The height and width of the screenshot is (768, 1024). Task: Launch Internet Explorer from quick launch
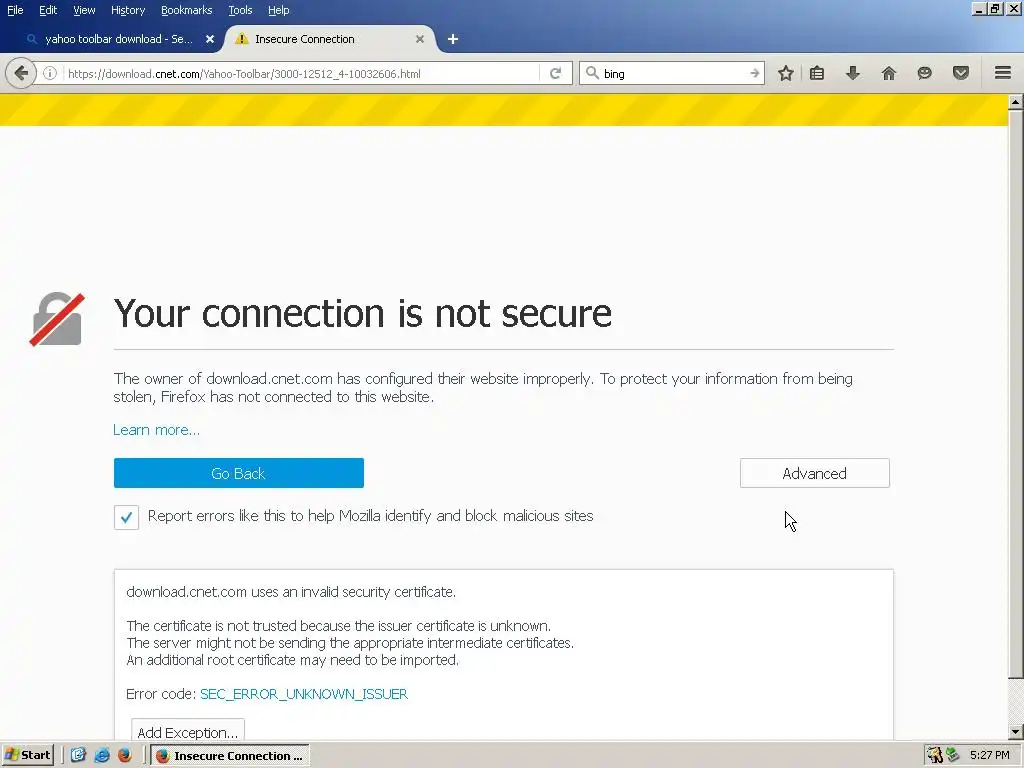coord(102,755)
